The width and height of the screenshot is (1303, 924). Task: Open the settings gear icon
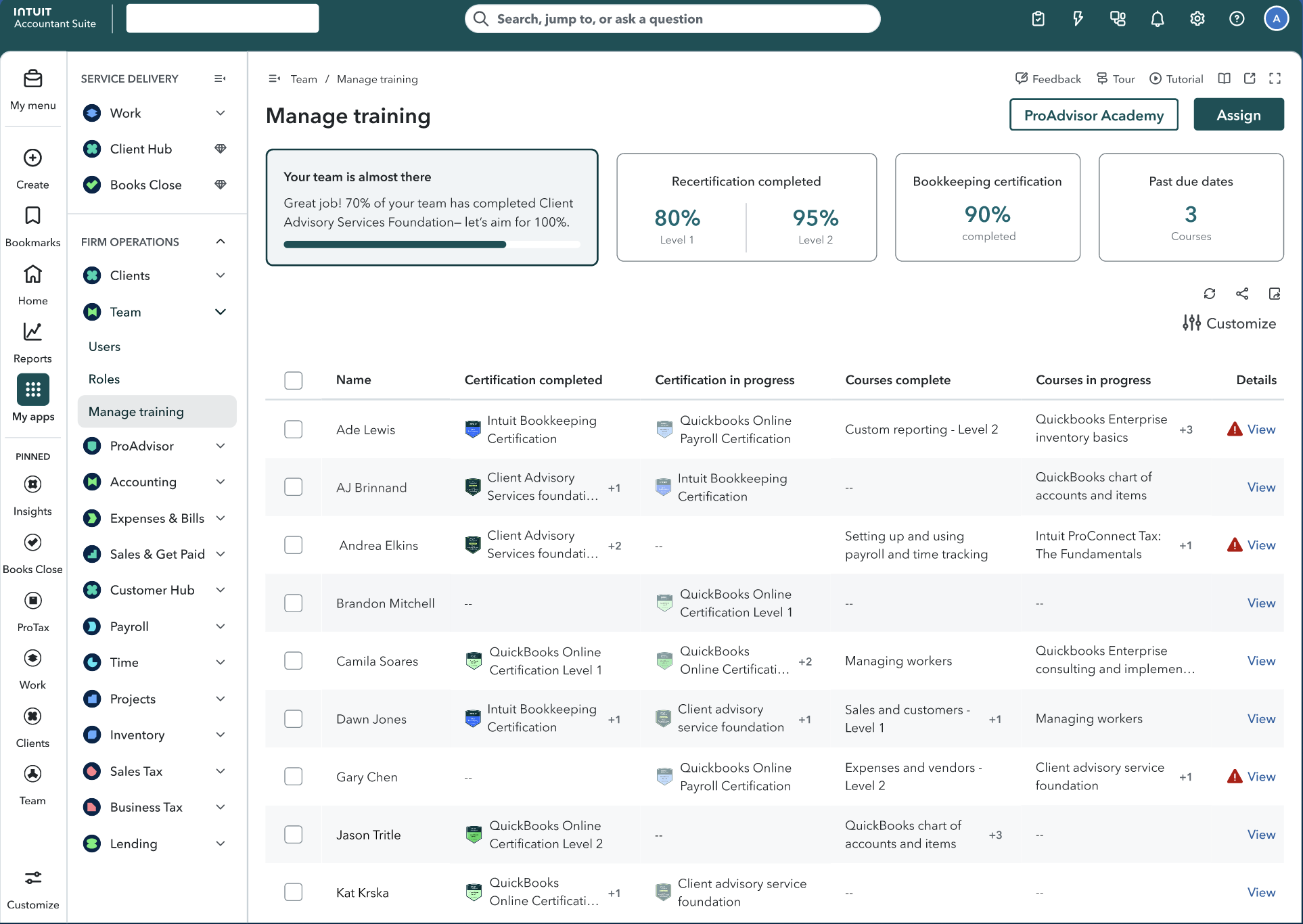(x=1197, y=18)
